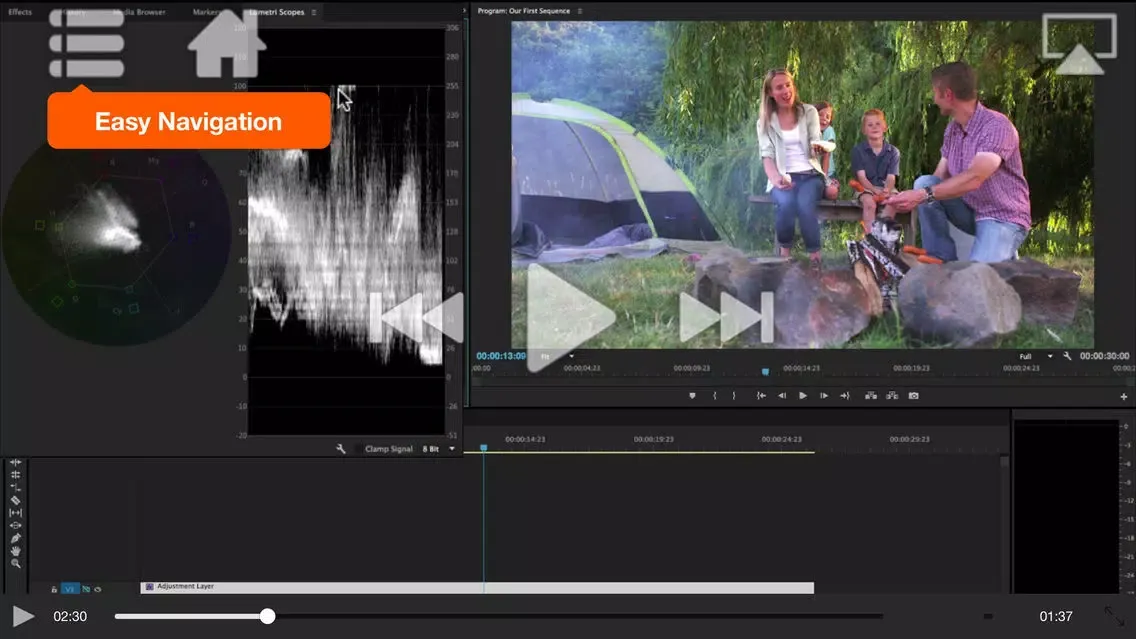Open the Lumetri Scopes panel menu
The height and width of the screenshot is (639, 1136).
click(x=314, y=12)
